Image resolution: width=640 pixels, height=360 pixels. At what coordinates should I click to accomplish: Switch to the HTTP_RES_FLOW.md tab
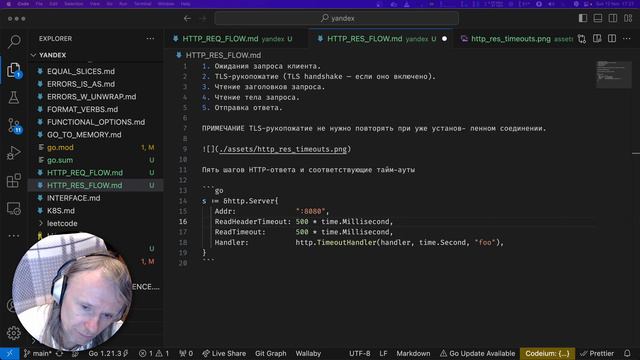pos(380,39)
